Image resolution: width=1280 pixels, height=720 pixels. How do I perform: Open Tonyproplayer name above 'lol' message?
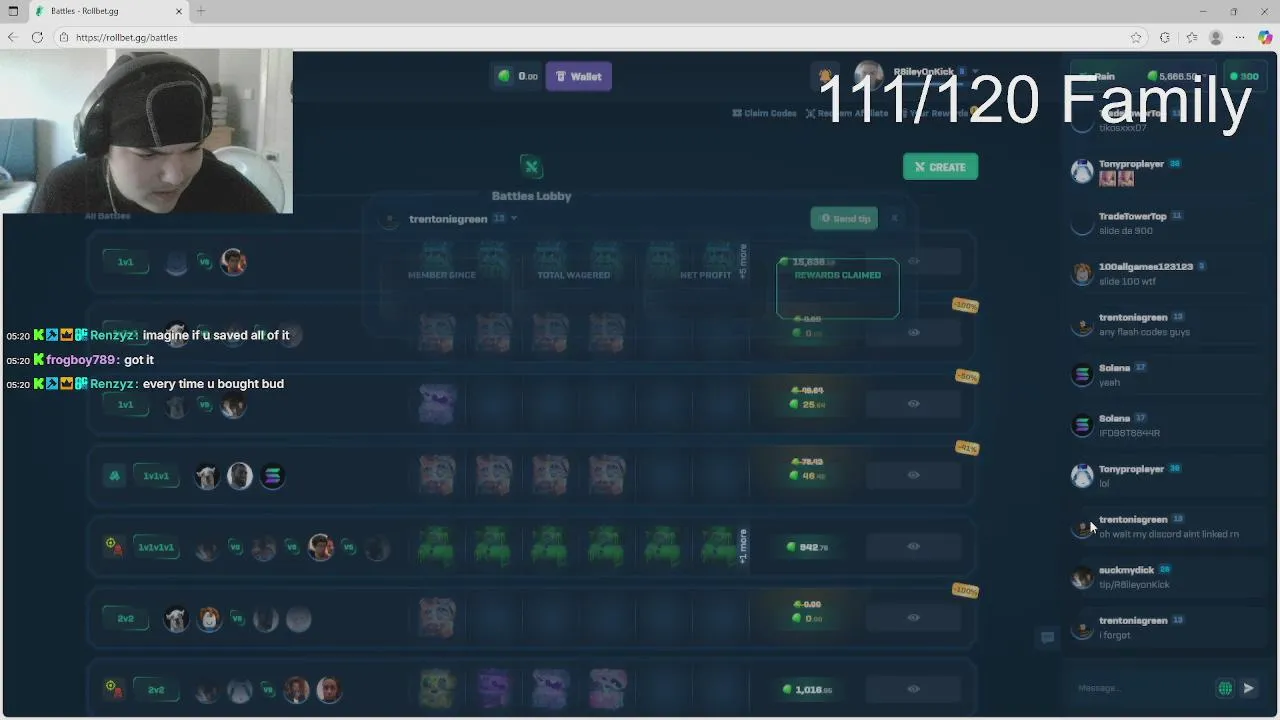click(1131, 469)
